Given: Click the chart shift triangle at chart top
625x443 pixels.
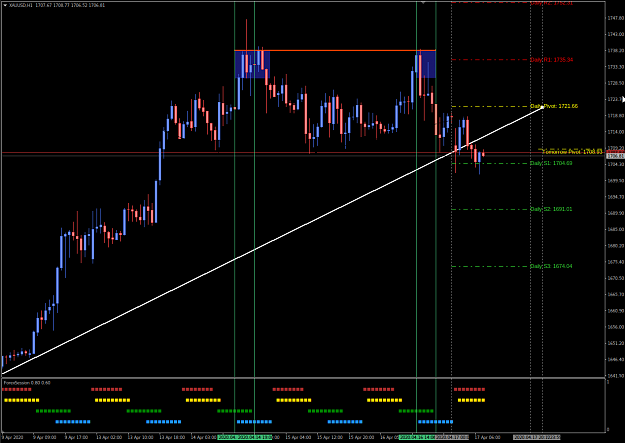Looking at the screenshot, I should pyautogui.click(x=423, y=2).
